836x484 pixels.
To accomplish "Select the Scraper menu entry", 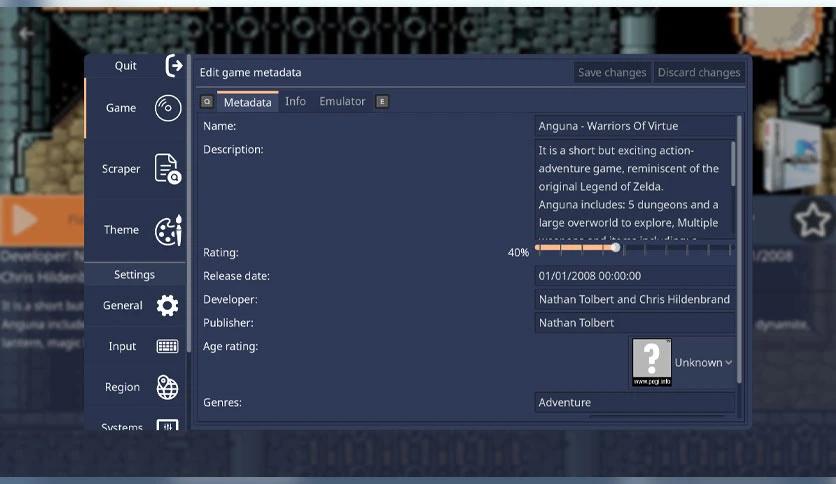I will (x=135, y=169).
